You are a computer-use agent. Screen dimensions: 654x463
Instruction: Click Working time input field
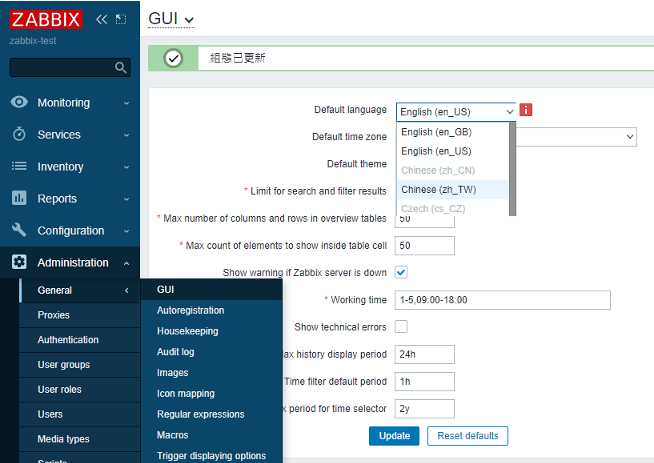[x=503, y=300]
